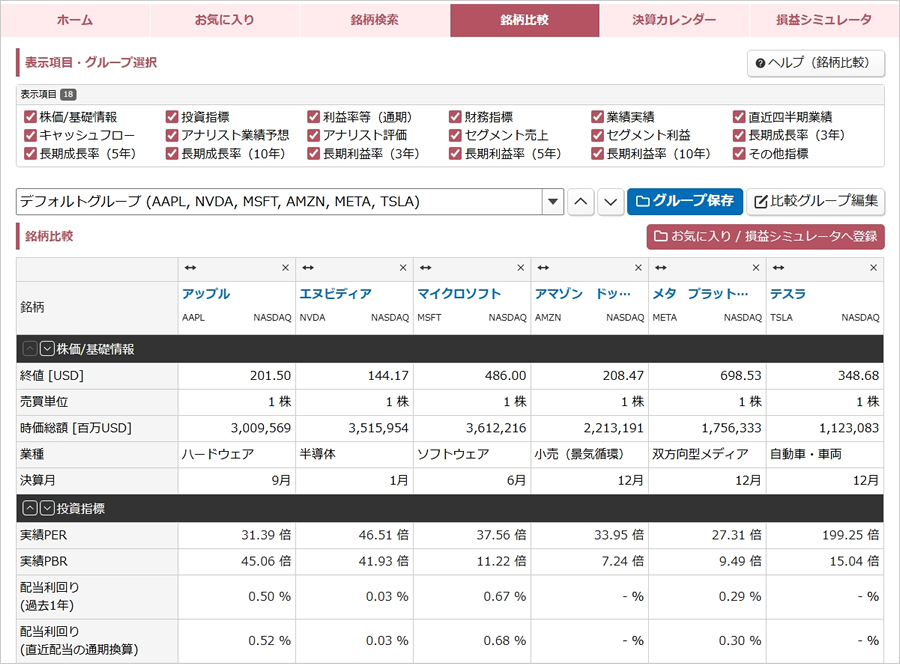
Task: Open アマゾン ドッ… stock link
Action: pos(583,294)
